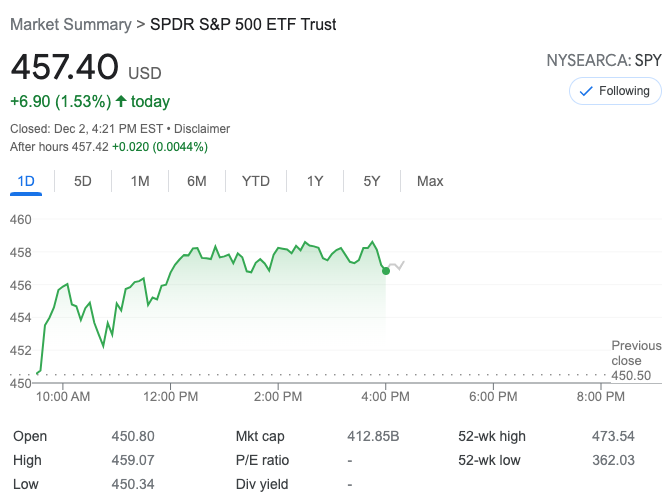Click the checkmark icon in Following

585,91
